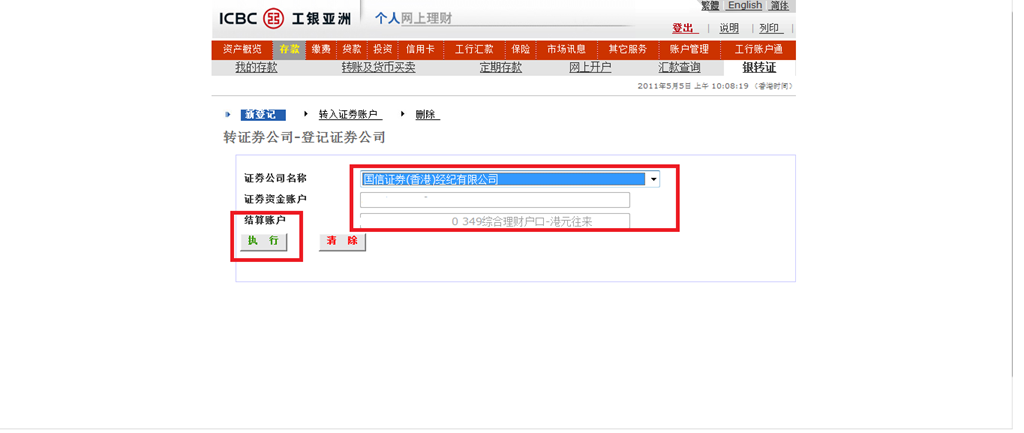Select the 结算账户 field

pos(495,221)
